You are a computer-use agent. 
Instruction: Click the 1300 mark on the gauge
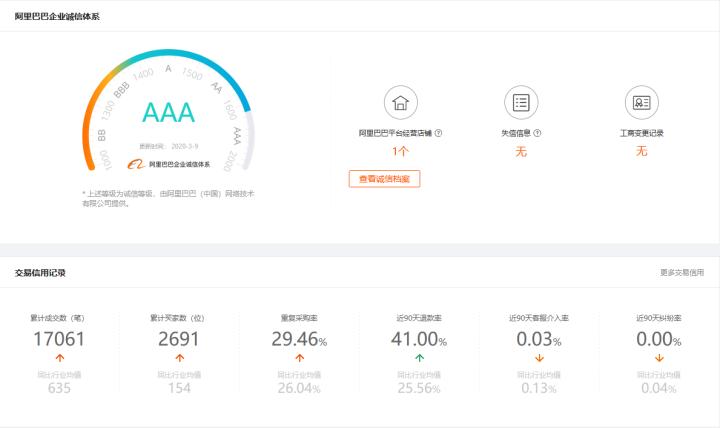(x=107, y=110)
